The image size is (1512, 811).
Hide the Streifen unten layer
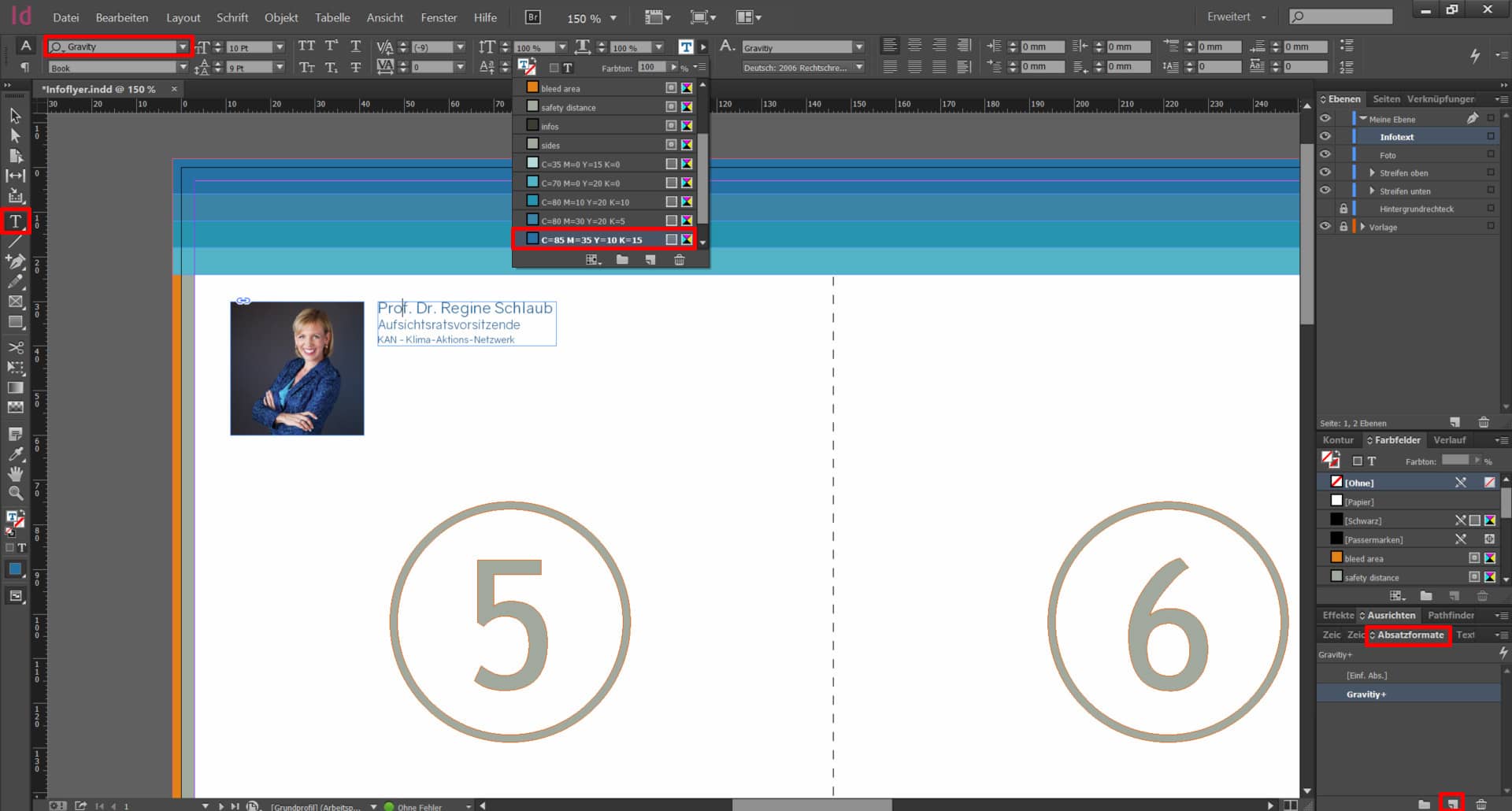1325,191
